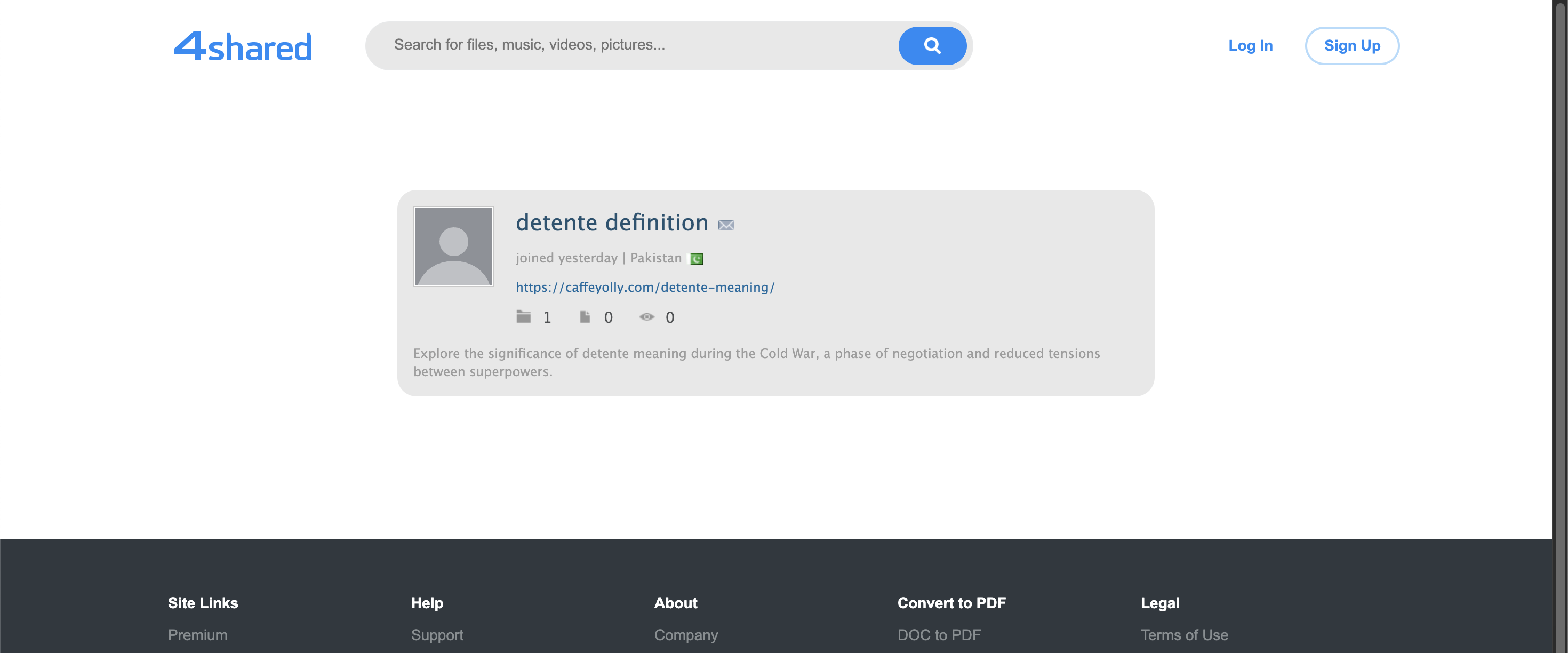
Task: Open the envelope icon beside the username
Action: (727, 225)
